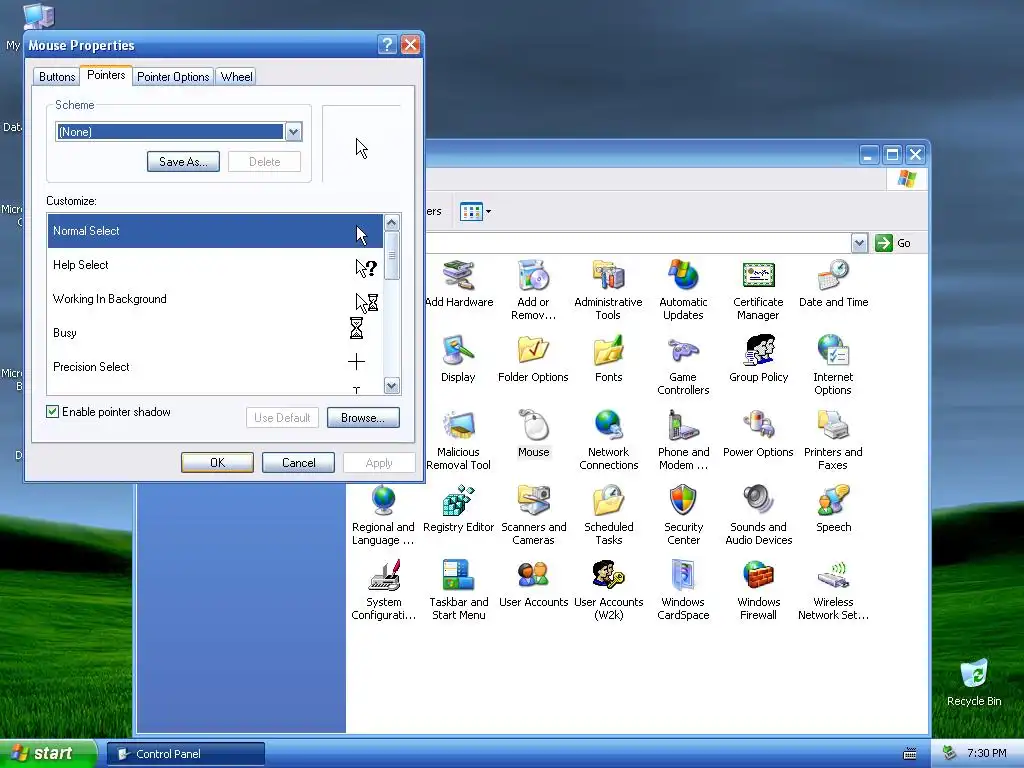Click the help question mark button
The height and width of the screenshot is (768, 1024).
387,44
